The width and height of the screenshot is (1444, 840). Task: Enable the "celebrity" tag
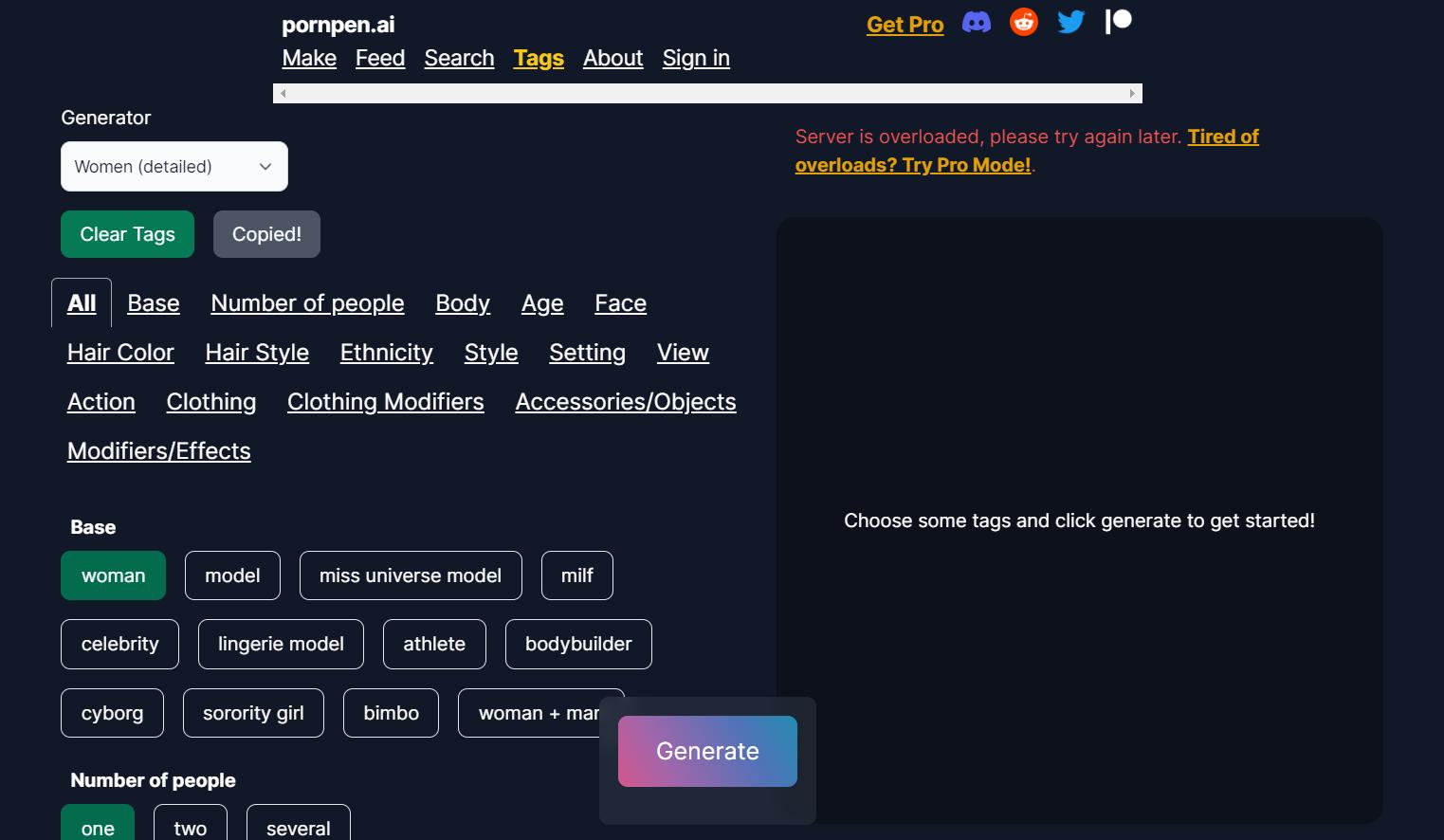click(x=120, y=644)
